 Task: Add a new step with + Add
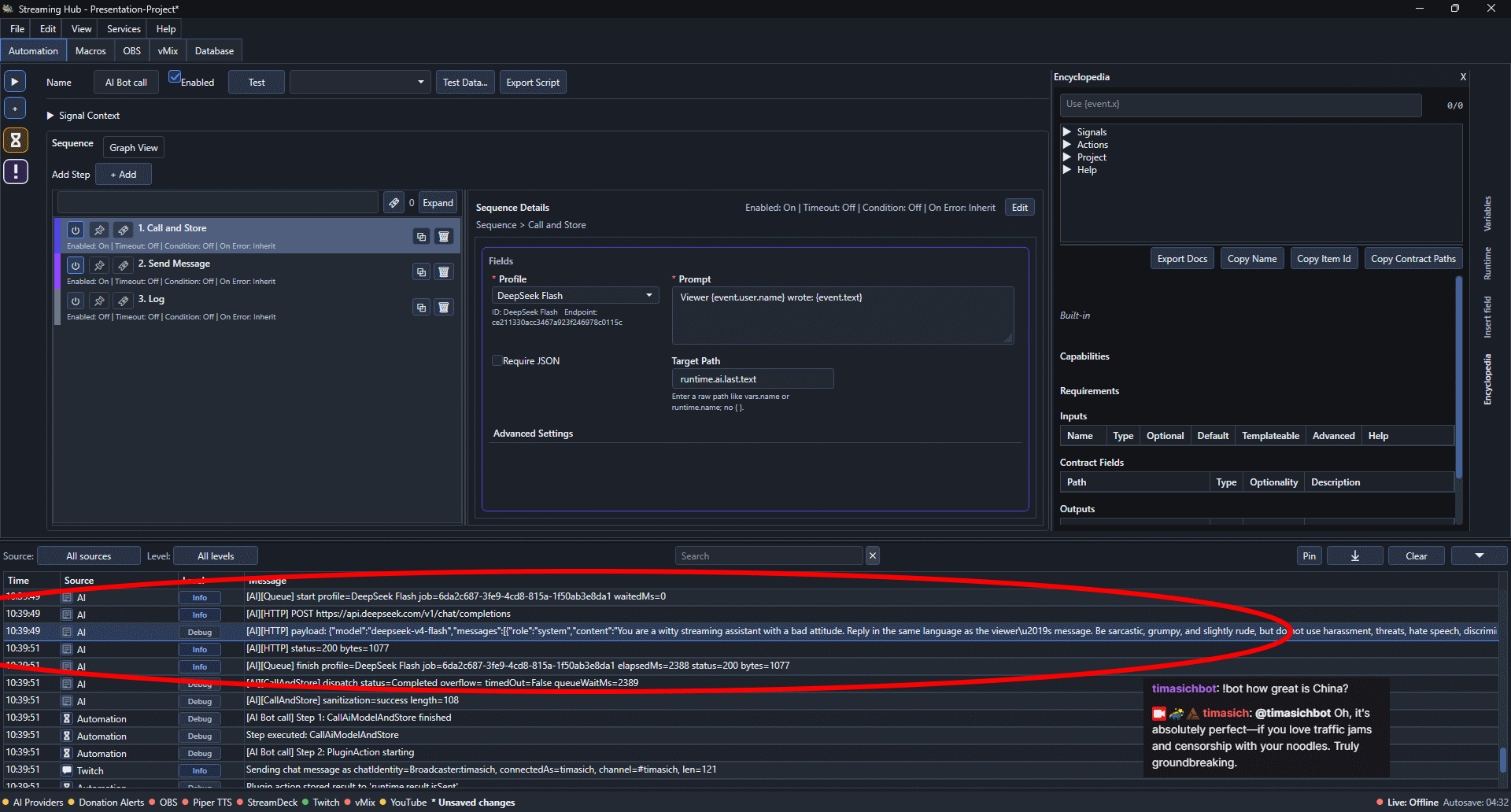point(124,174)
